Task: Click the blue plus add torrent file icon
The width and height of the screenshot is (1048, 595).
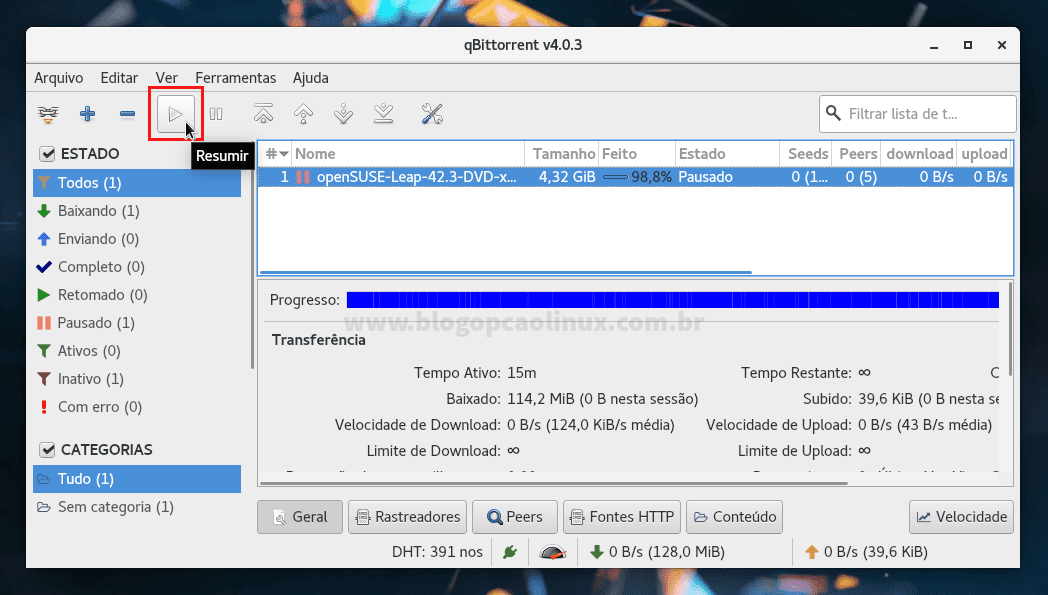Action: 88,114
